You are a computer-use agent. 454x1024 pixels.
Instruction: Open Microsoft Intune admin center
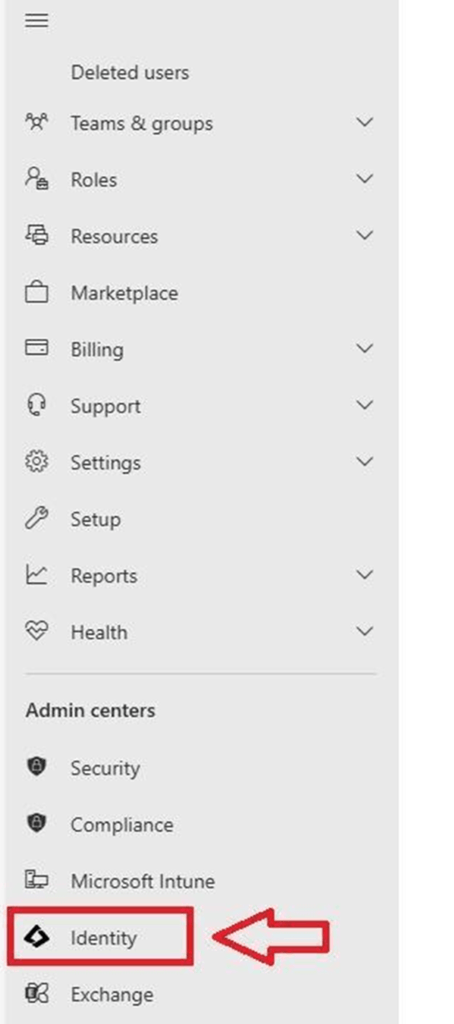click(x=143, y=881)
